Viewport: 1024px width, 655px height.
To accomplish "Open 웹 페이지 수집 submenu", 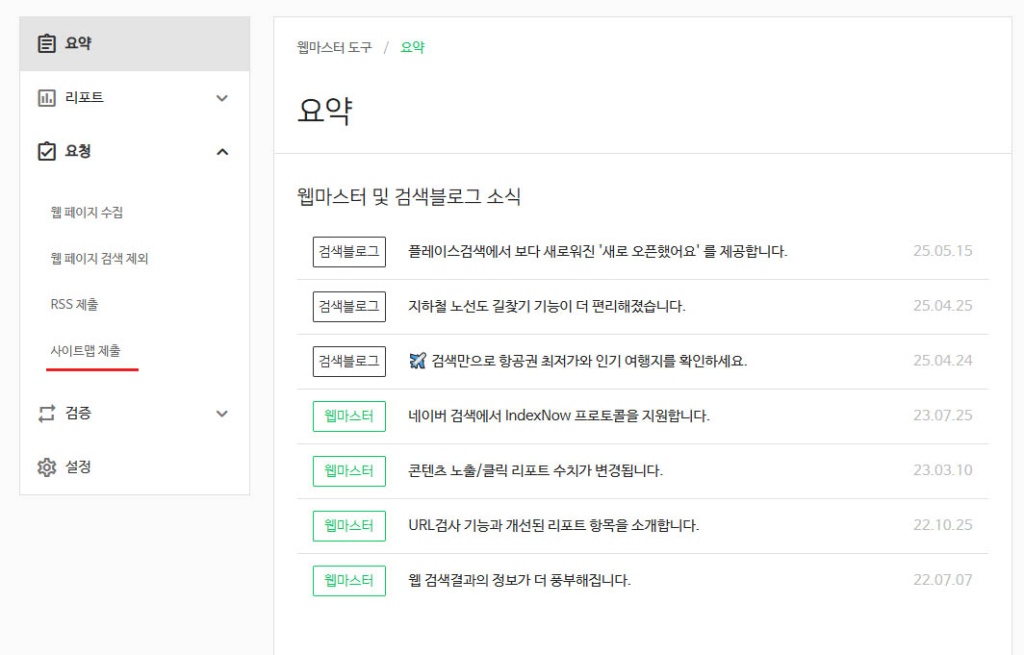I will 87,212.
